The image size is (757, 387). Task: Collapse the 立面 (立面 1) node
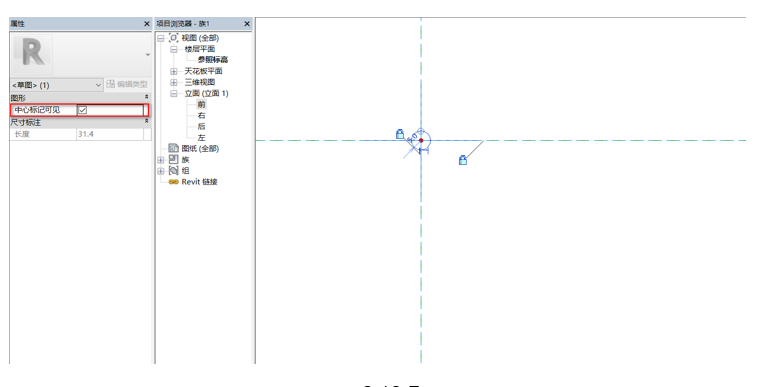click(174, 93)
